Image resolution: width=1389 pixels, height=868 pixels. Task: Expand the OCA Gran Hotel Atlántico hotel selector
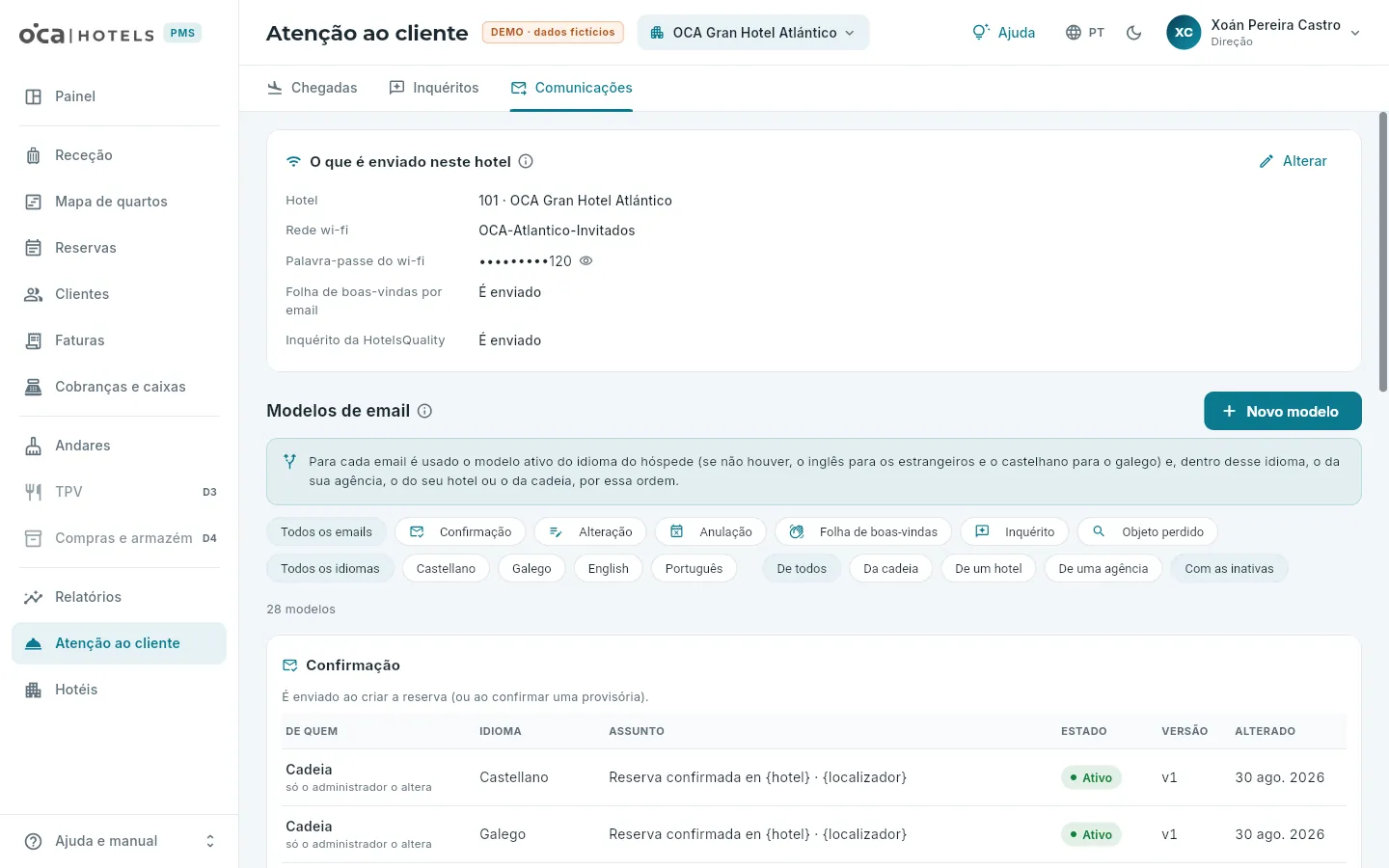[753, 33]
